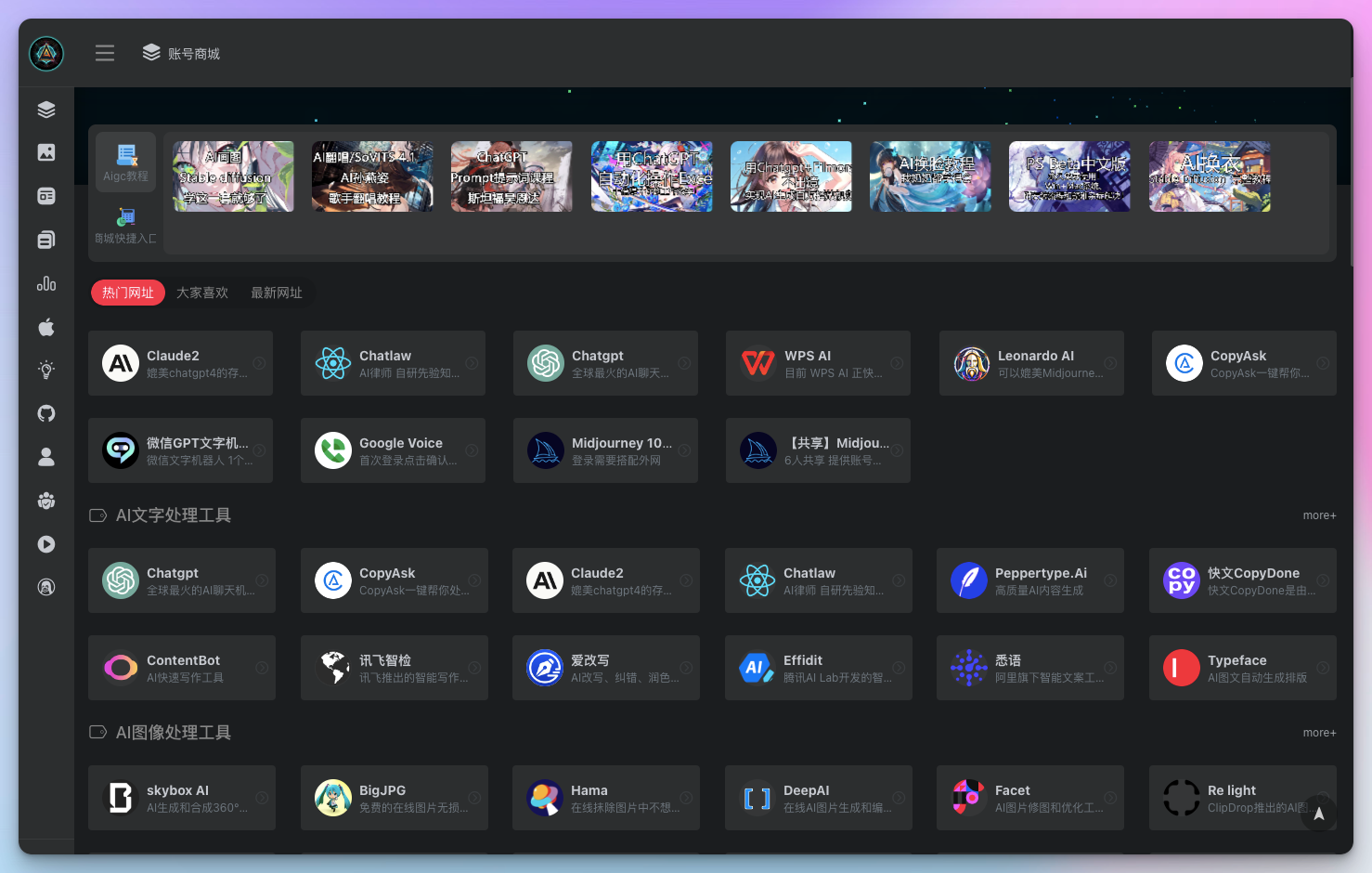Open the skybox AI card
This screenshot has height=873, width=1372.
pyautogui.click(x=182, y=798)
